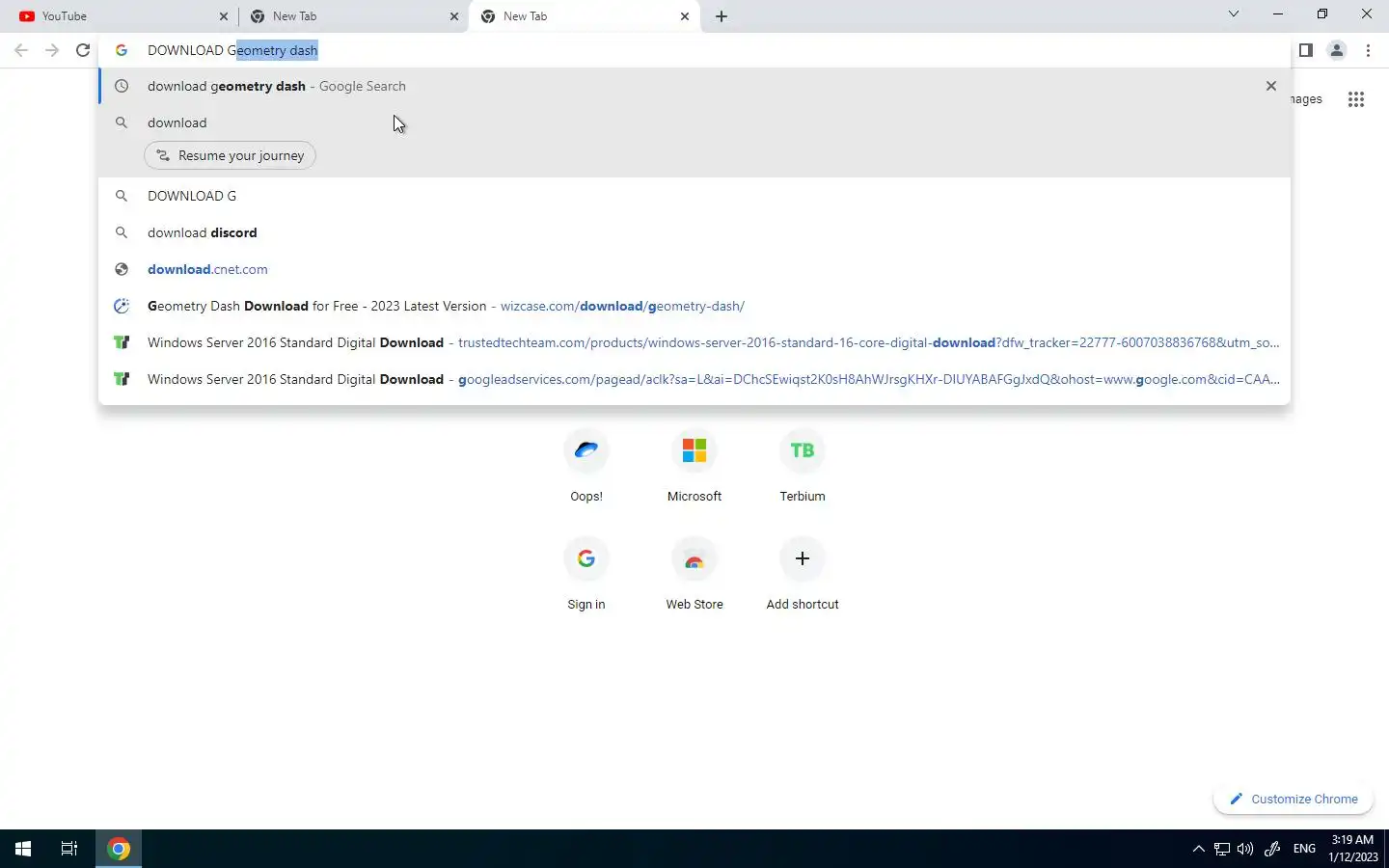Image resolution: width=1389 pixels, height=868 pixels.
Task: Show hidden system tray icons
Action: 1199,849
